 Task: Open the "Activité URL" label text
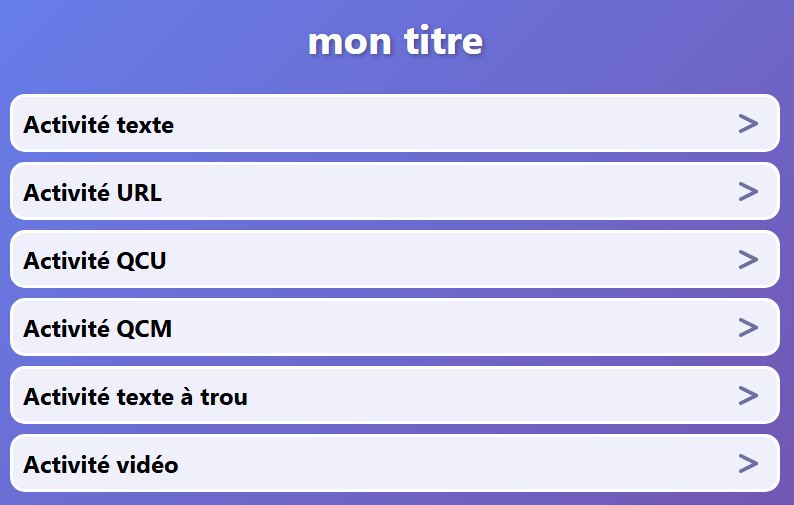(x=92, y=193)
